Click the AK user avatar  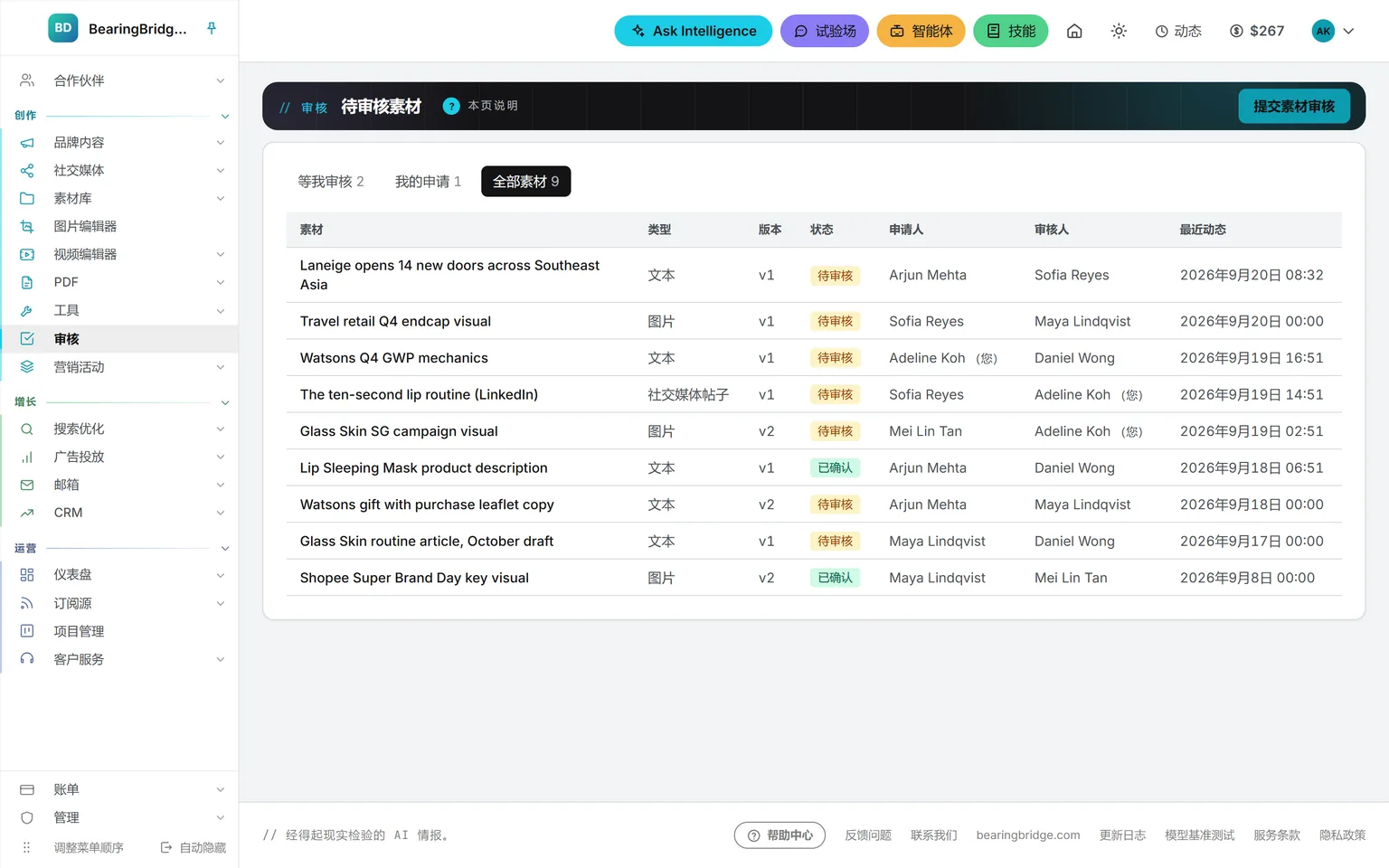click(x=1323, y=31)
